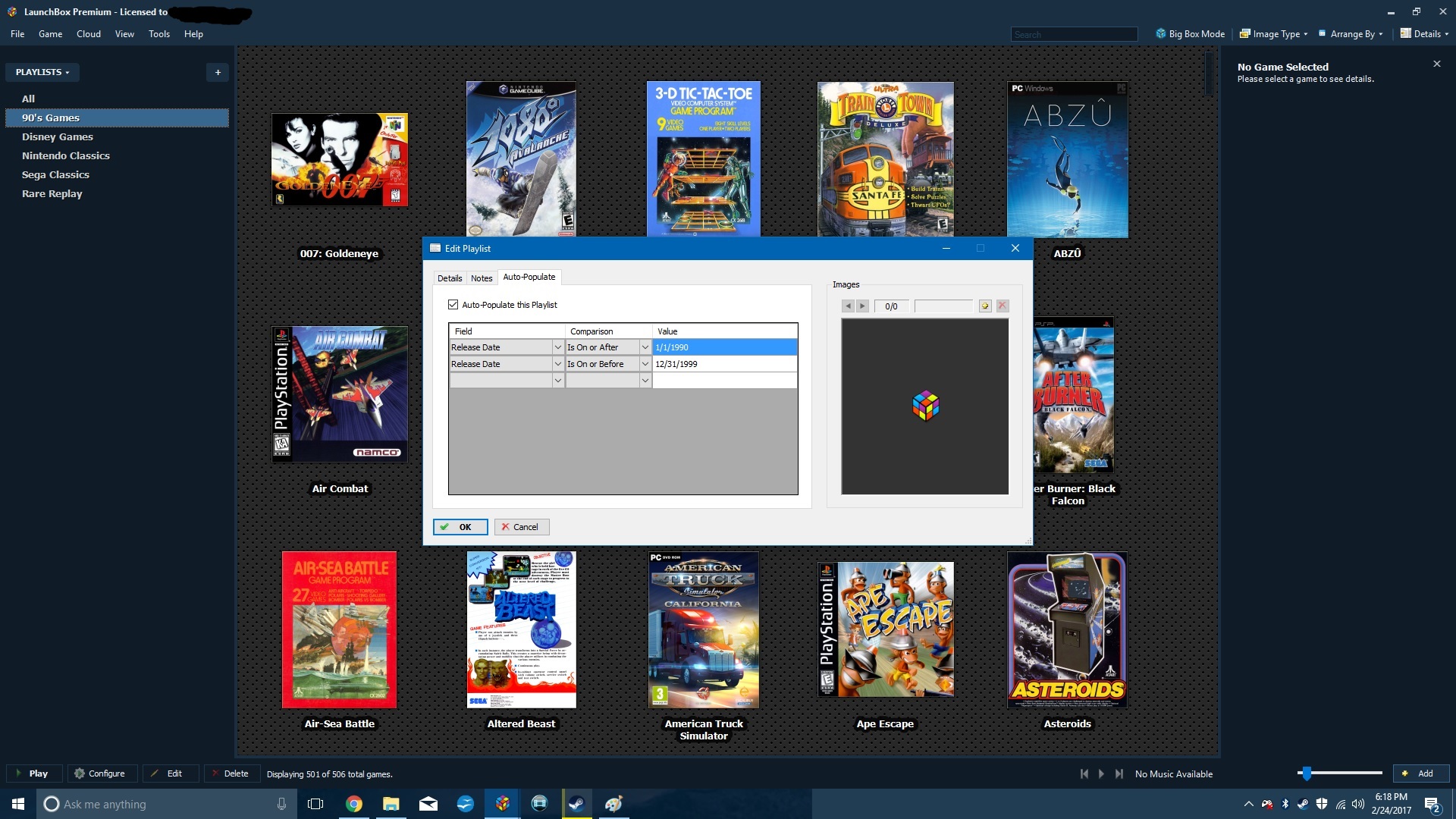Select the Asteroids game cover
This screenshot has width=1456, height=819.
tap(1067, 630)
